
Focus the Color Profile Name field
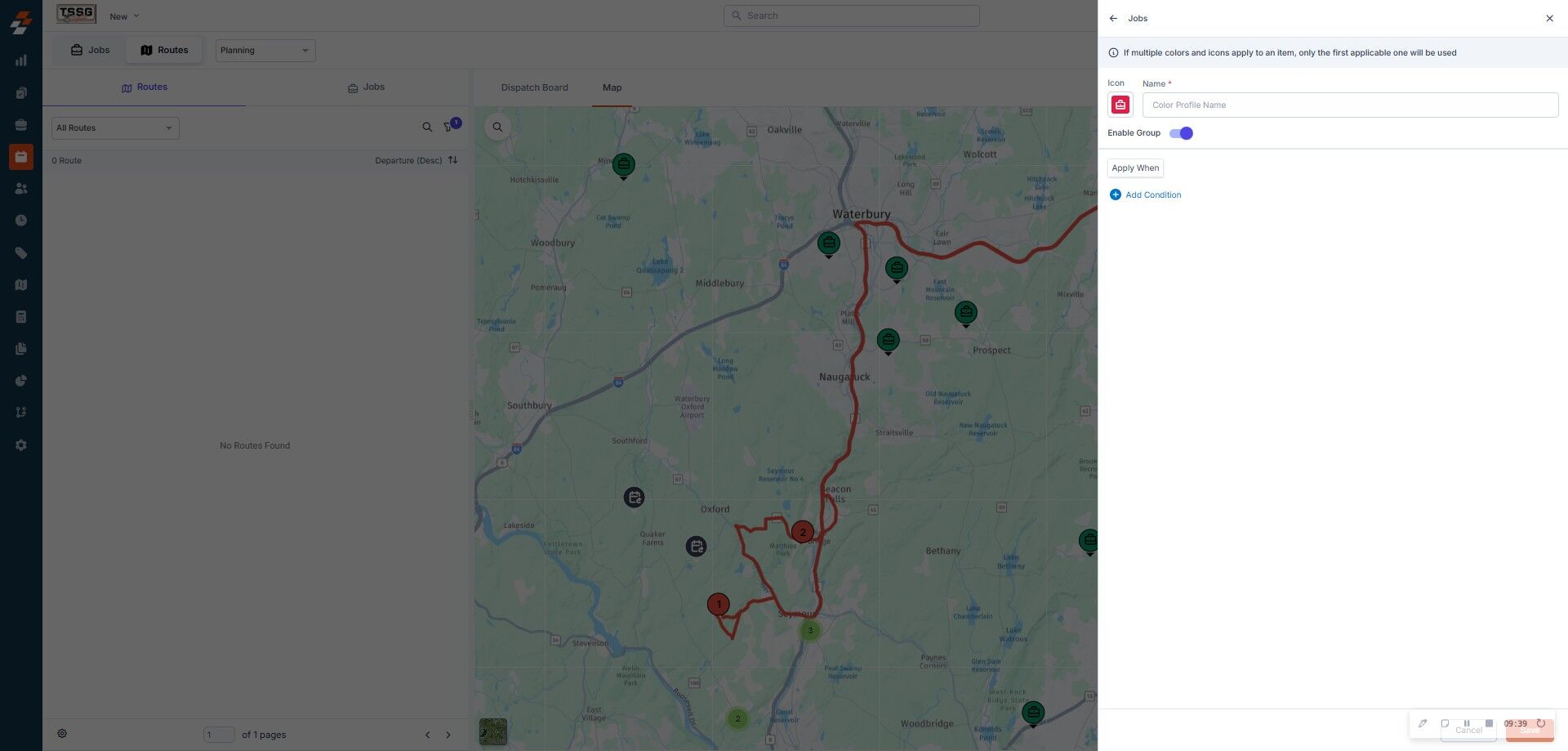(1350, 105)
